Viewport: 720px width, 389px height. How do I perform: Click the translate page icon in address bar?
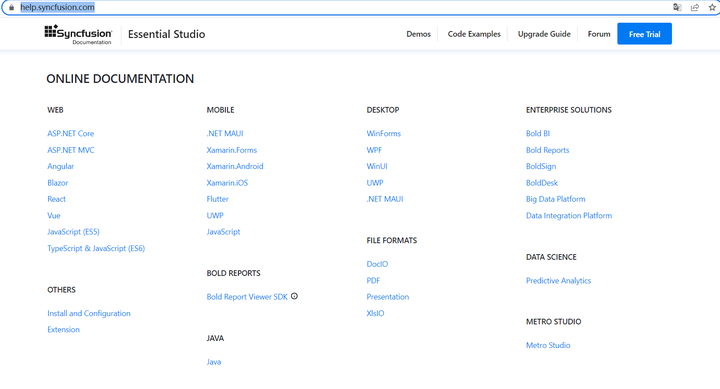[x=677, y=7]
